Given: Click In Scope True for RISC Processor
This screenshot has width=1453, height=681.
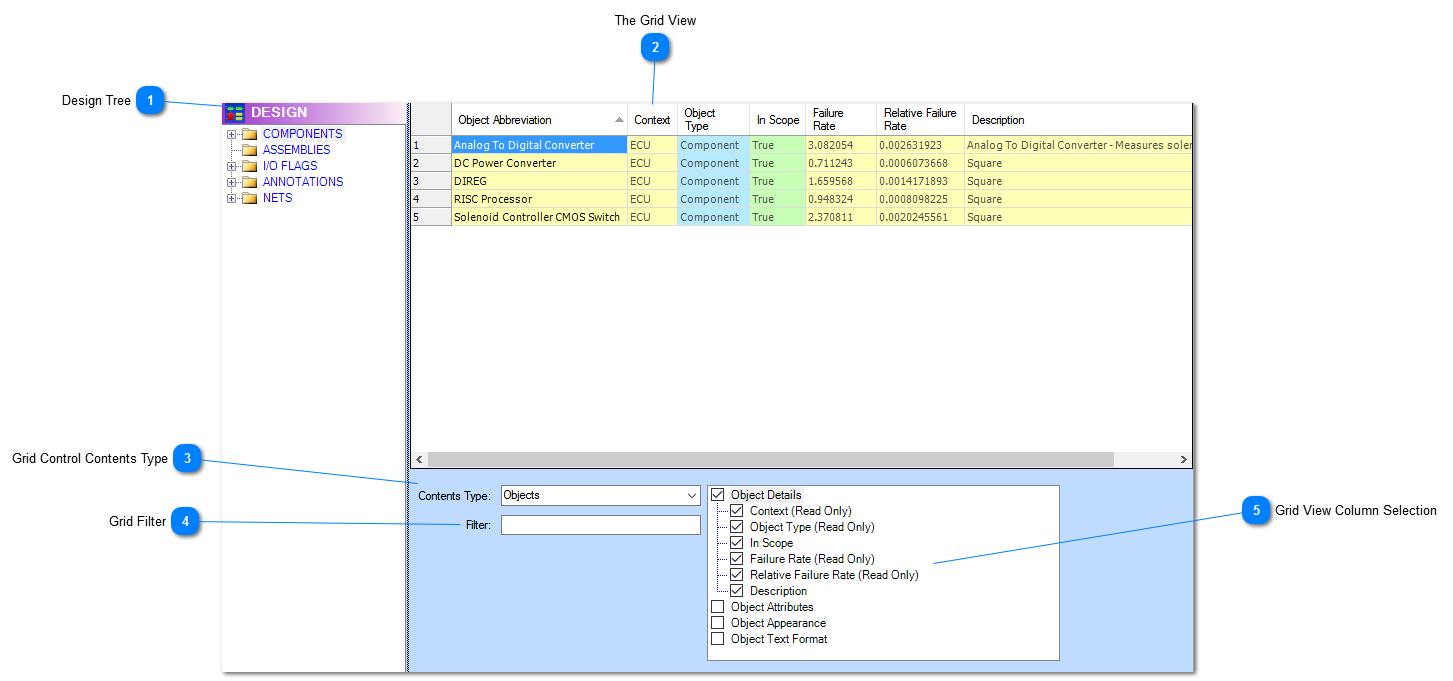Looking at the screenshot, I should 777,199.
